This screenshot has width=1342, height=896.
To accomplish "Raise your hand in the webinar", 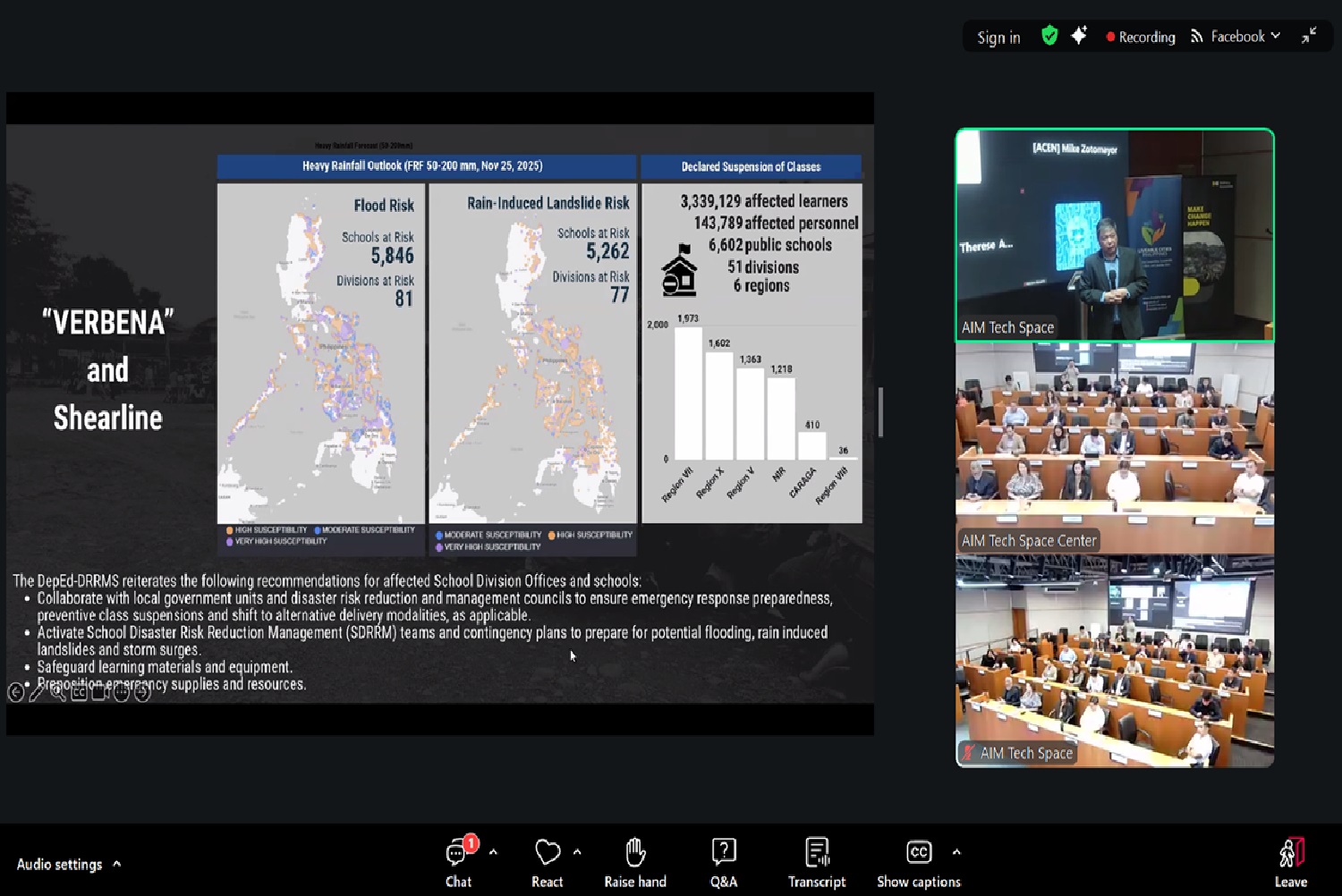I will click(635, 862).
